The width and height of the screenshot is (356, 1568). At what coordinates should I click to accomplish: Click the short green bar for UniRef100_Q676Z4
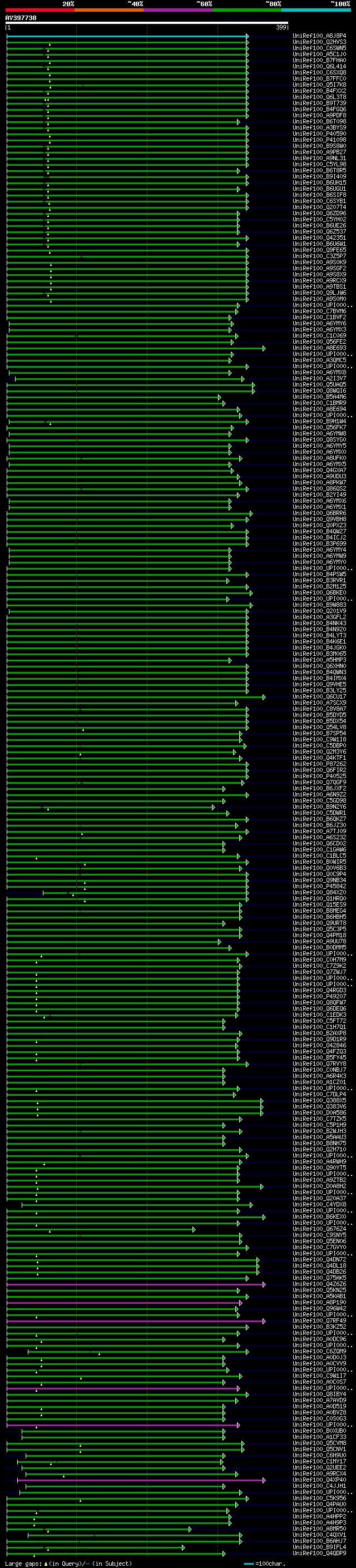[x=101, y=1230]
